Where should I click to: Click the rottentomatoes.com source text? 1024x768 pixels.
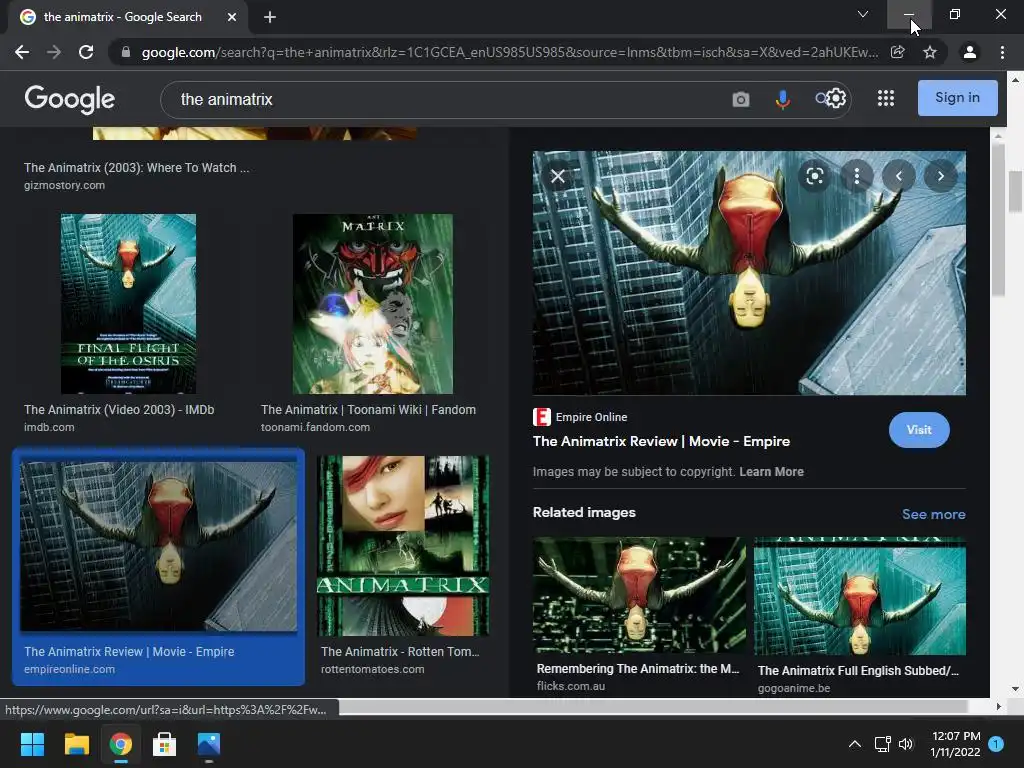click(x=372, y=669)
